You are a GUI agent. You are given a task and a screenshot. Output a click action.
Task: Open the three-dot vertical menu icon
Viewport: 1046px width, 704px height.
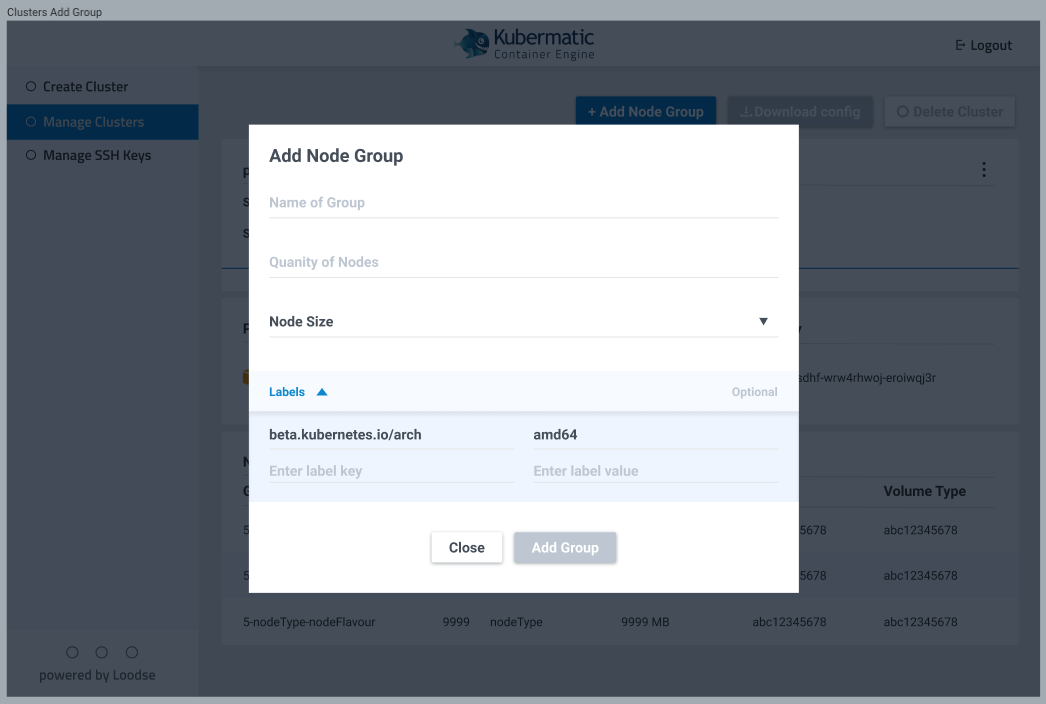click(984, 169)
